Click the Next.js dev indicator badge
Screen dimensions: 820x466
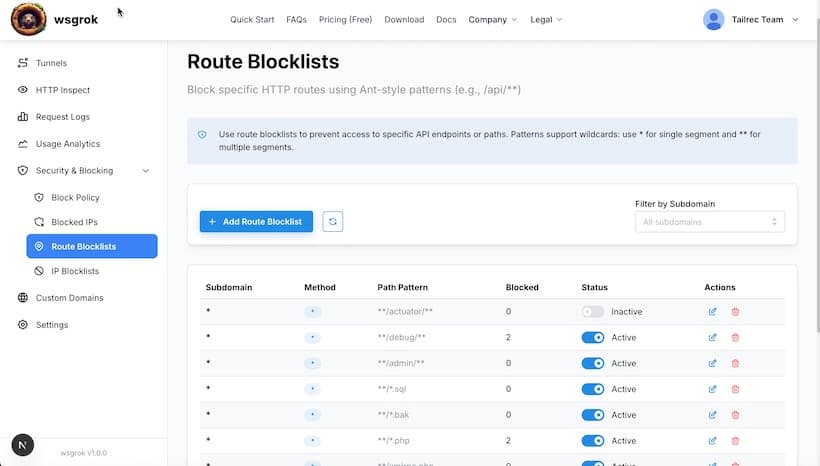(22, 445)
